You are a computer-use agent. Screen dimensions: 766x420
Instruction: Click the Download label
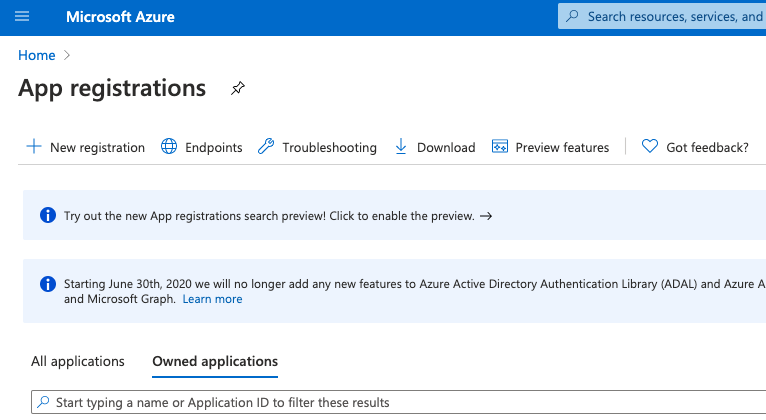446,147
